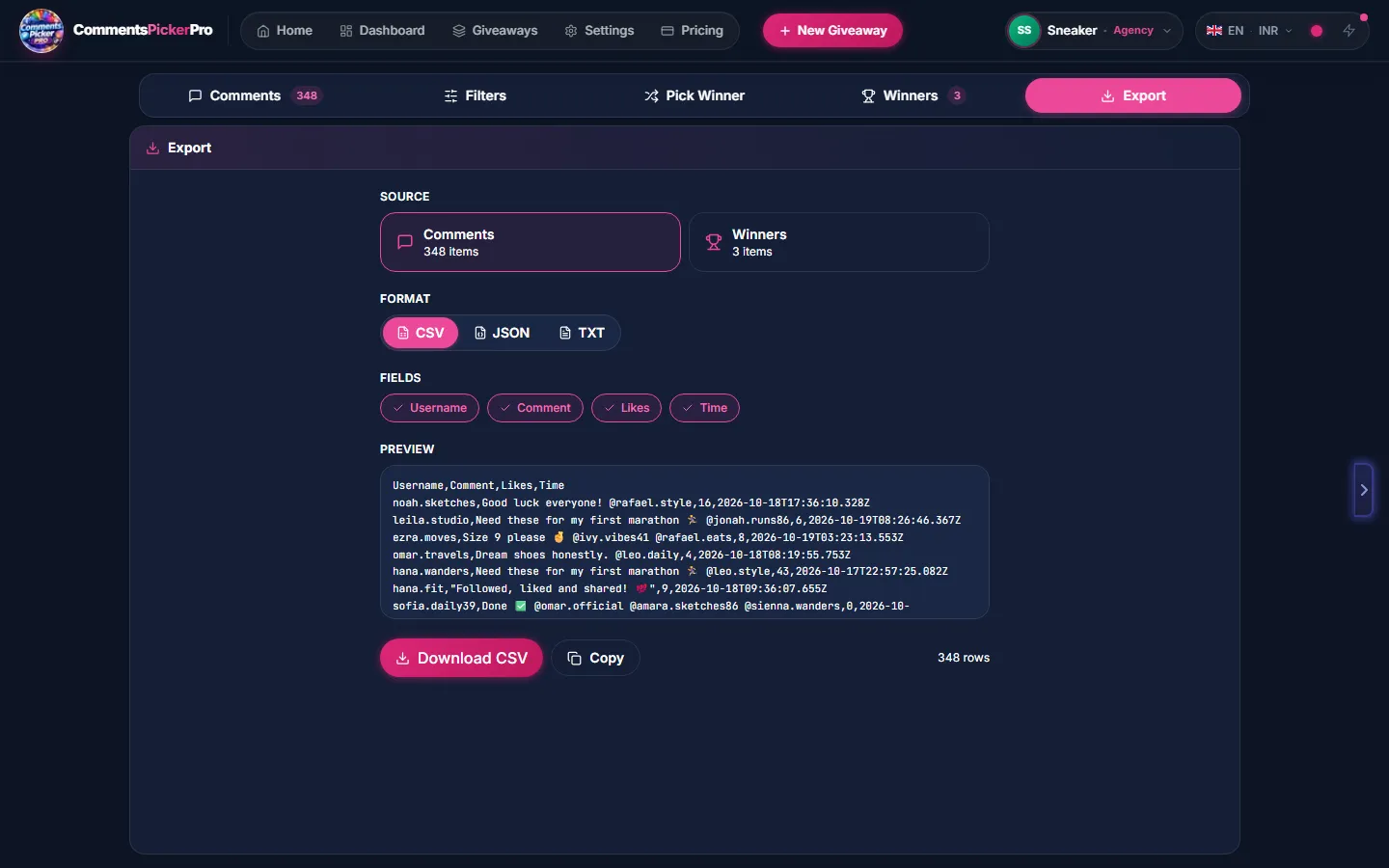The height and width of the screenshot is (868, 1389).
Task: Expand the right side panel chevron
Action: [1363, 490]
